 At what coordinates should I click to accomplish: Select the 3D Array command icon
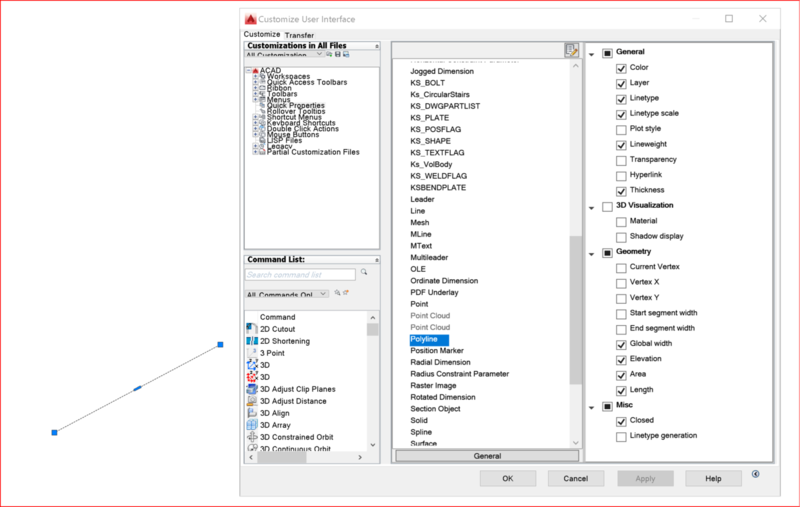coord(252,425)
